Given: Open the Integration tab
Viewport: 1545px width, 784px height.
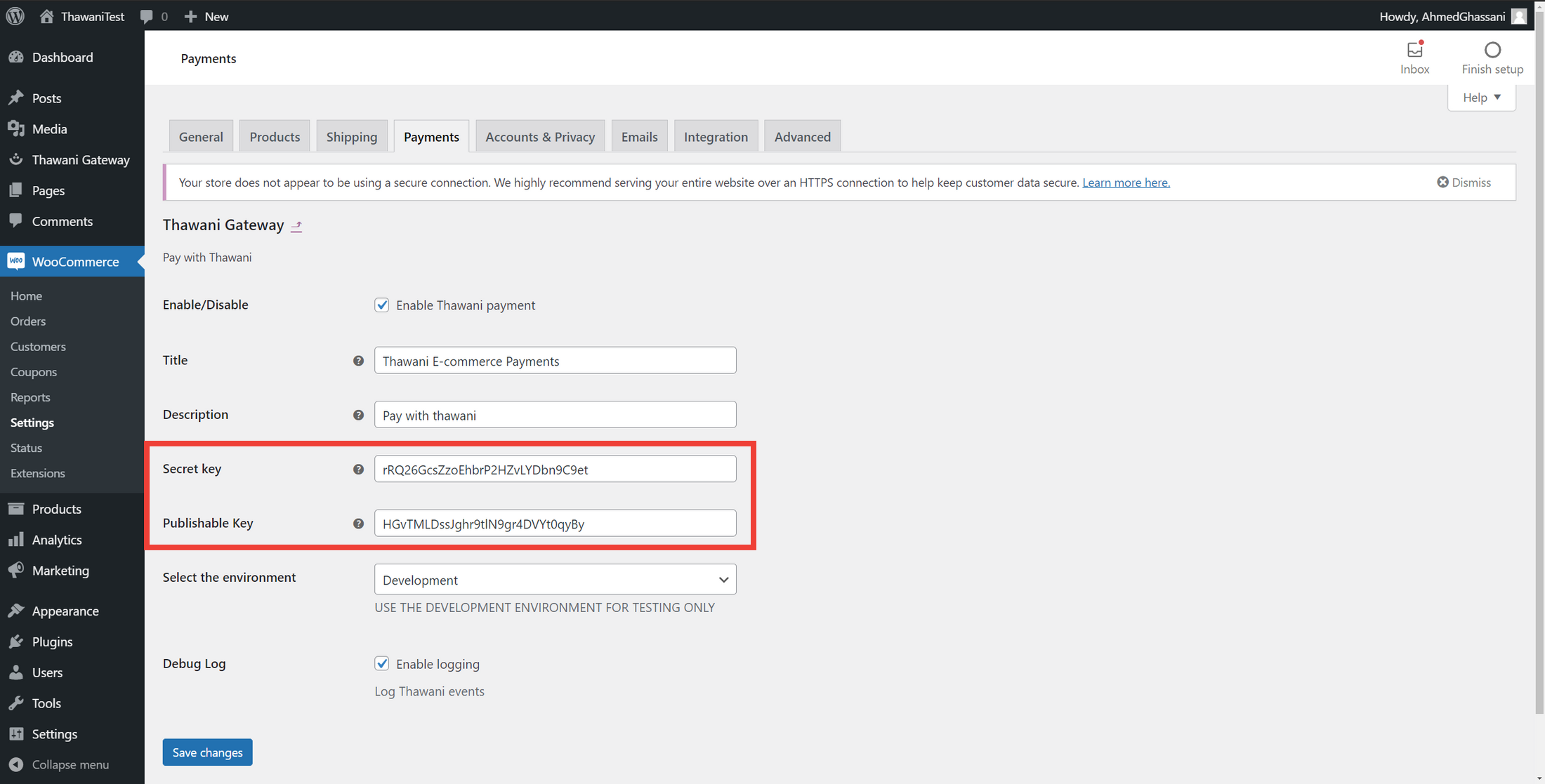Looking at the screenshot, I should click(x=716, y=137).
